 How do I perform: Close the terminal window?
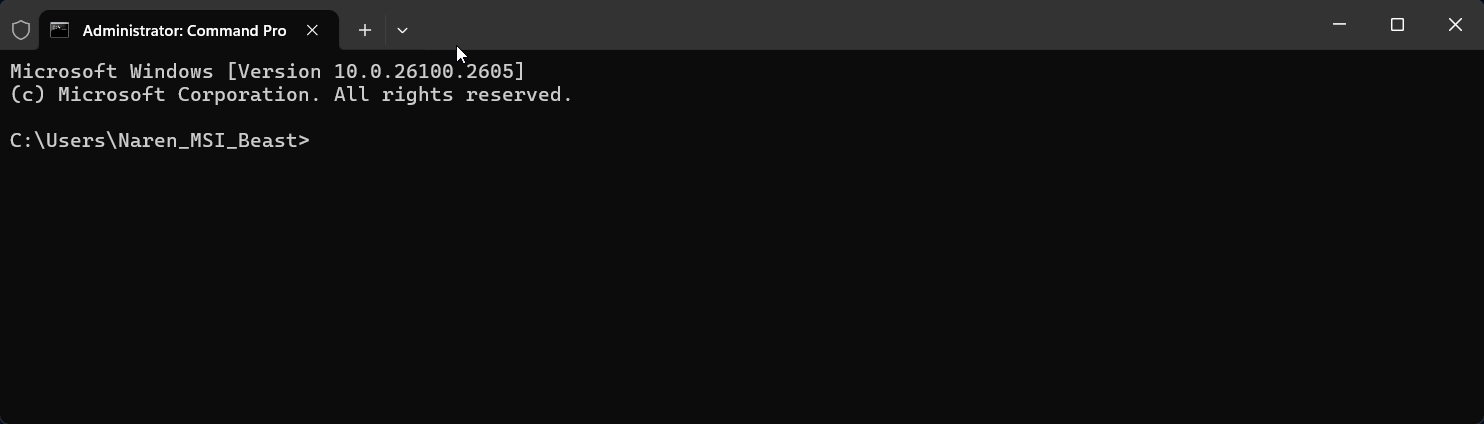[x=1455, y=25]
